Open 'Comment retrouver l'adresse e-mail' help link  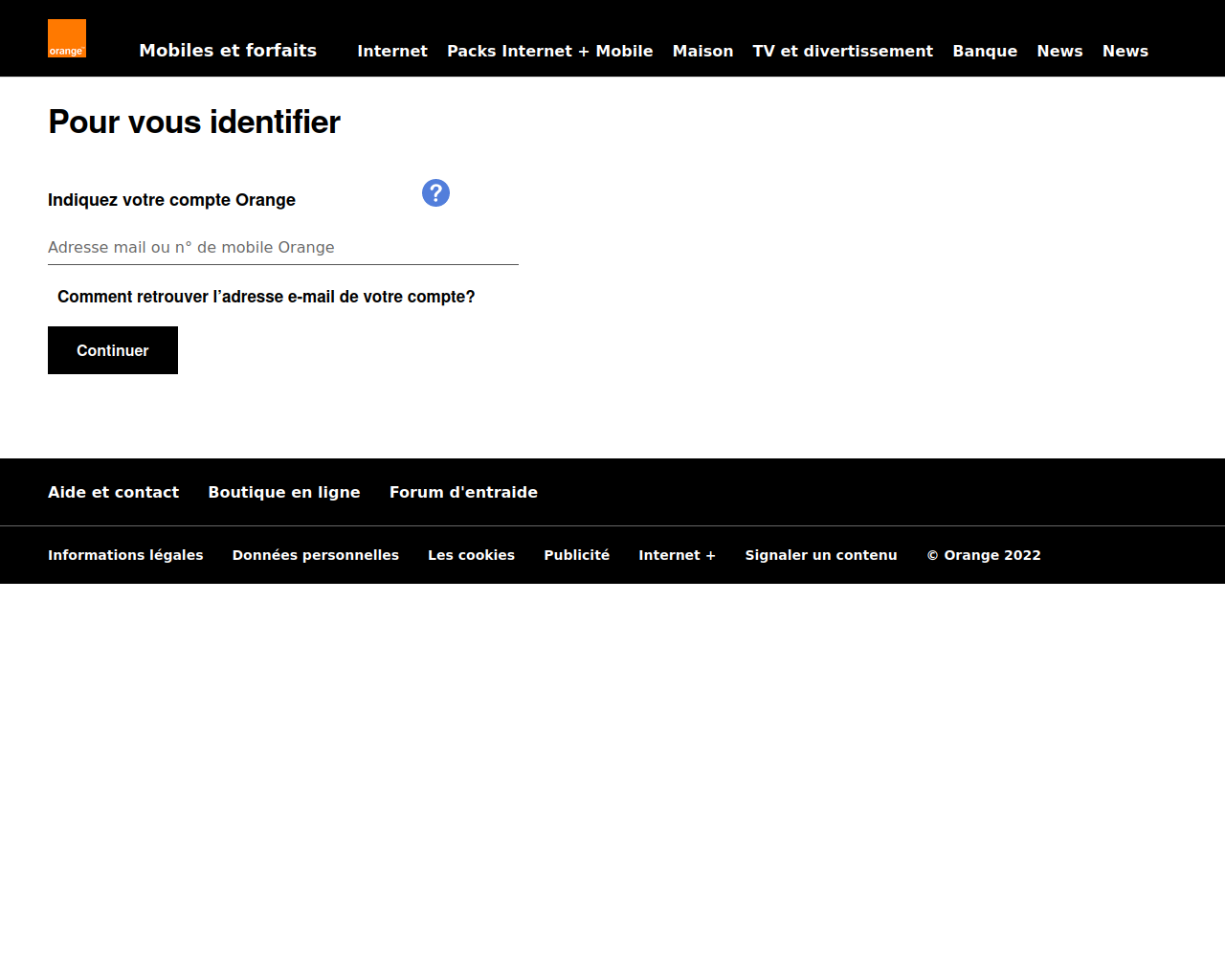266,297
